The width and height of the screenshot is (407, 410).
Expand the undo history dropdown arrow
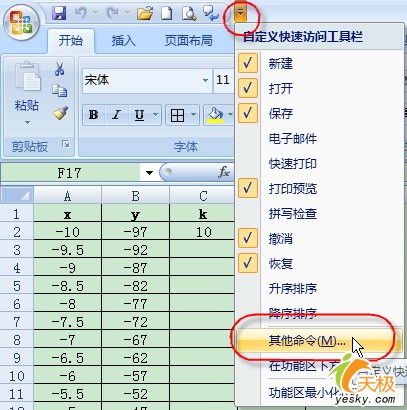point(95,14)
